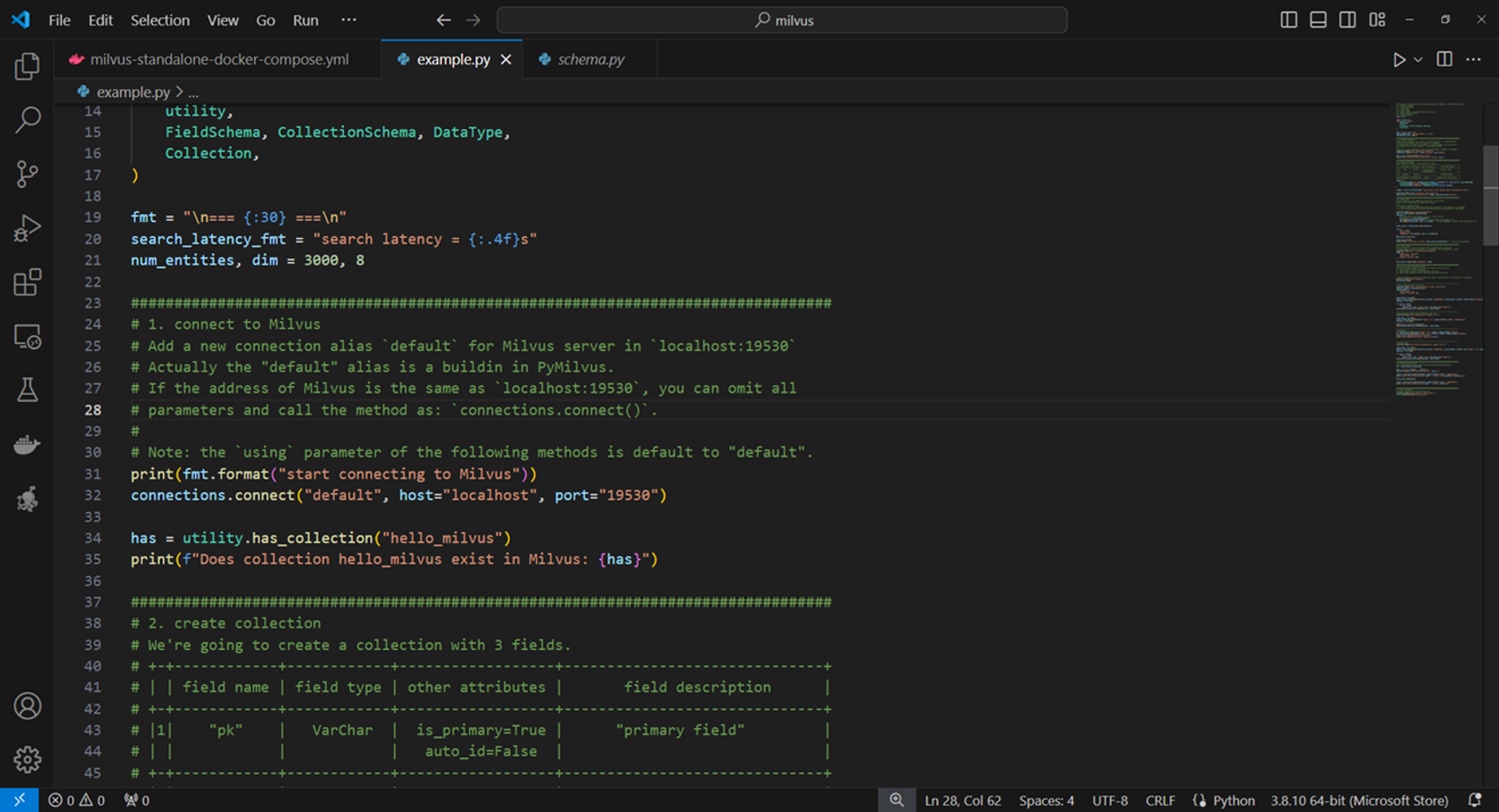Click line number 28 in the gutter
Image resolution: width=1499 pixels, height=812 pixels.
[93, 410]
